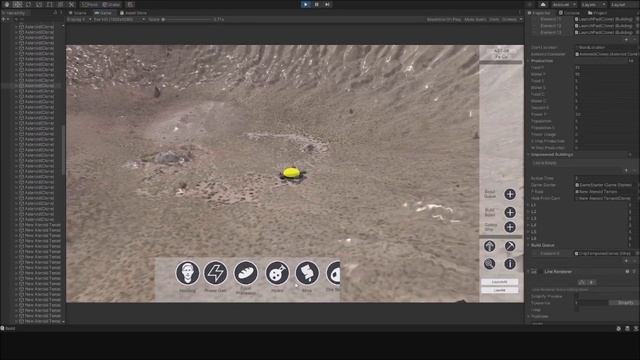640x360 pixels.
Task: Click the plus button under Build Queue list
Action: pos(627,260)
